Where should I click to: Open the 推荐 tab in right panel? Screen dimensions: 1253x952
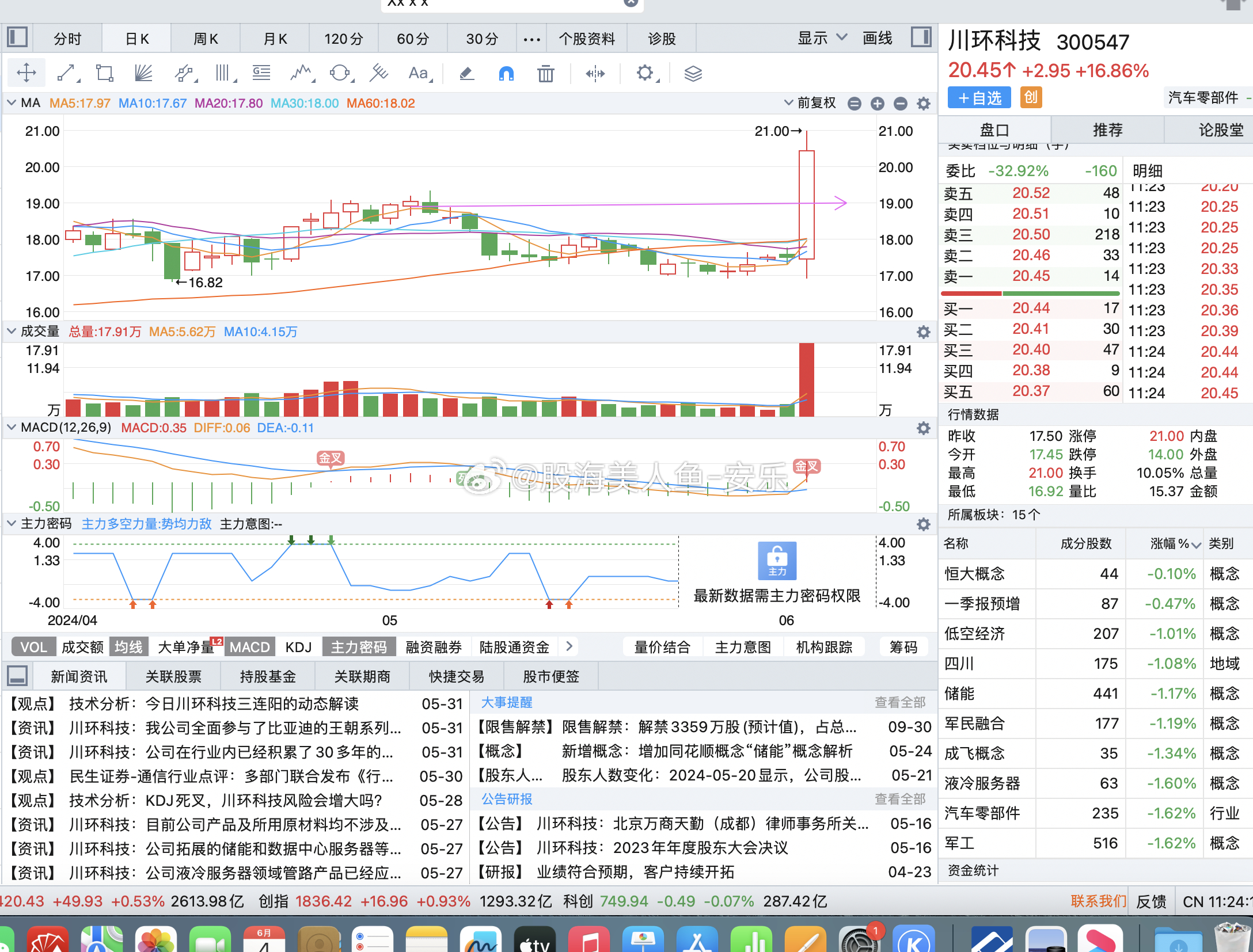1107,130
